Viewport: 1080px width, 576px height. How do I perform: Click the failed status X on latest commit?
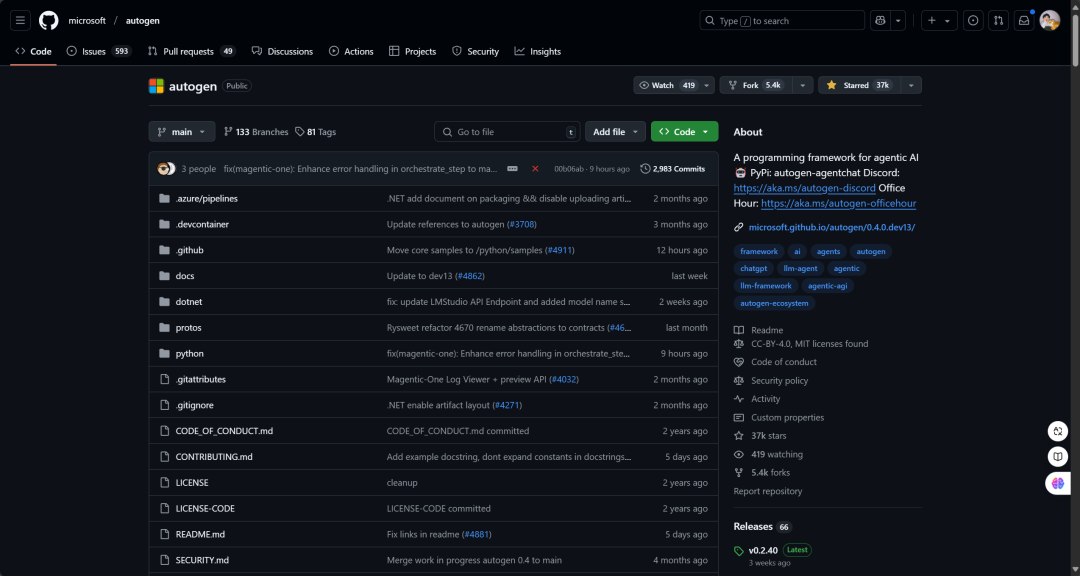coord(535,169)
